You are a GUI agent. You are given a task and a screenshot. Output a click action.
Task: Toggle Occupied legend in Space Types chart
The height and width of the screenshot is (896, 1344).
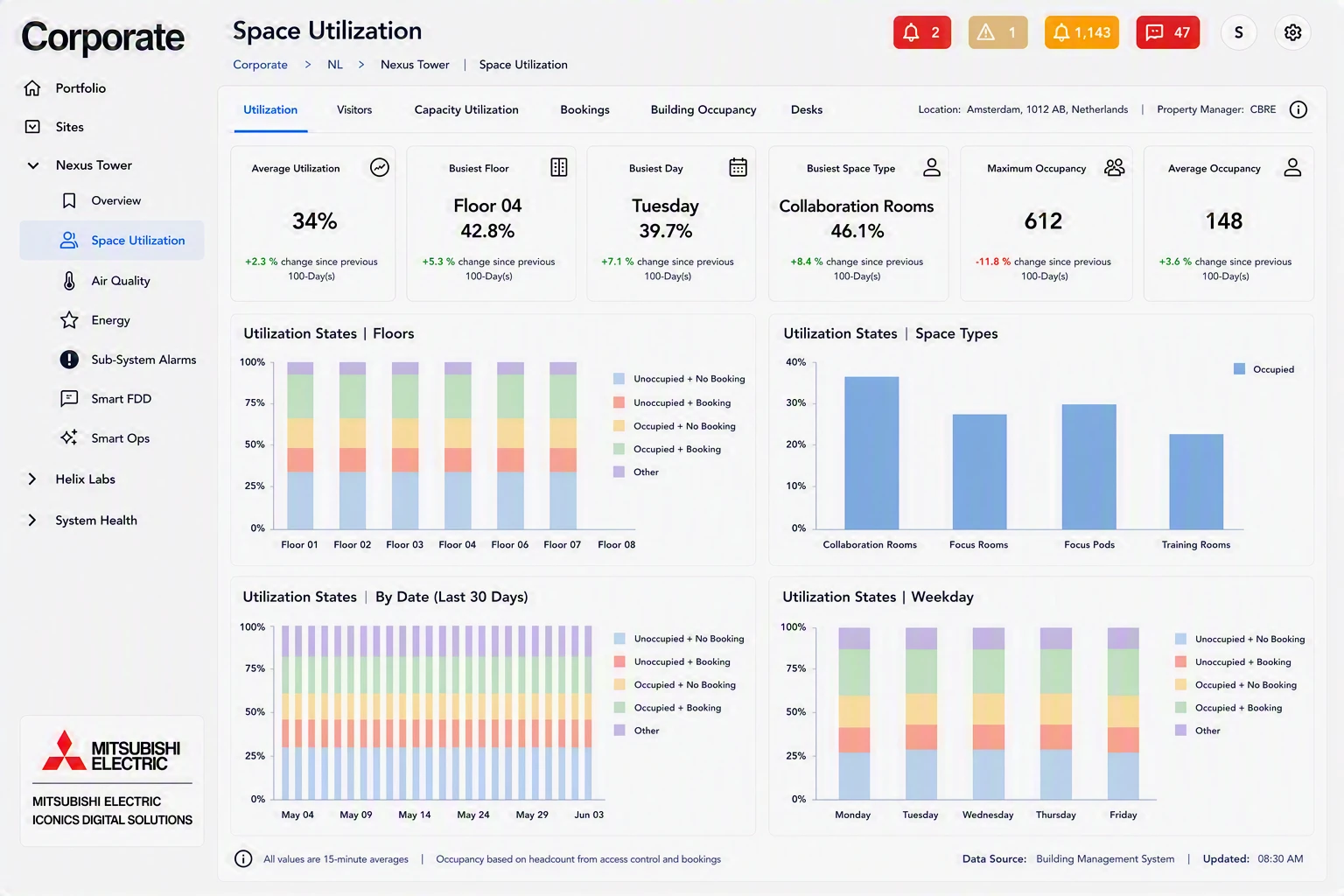tap(1263, 369)
